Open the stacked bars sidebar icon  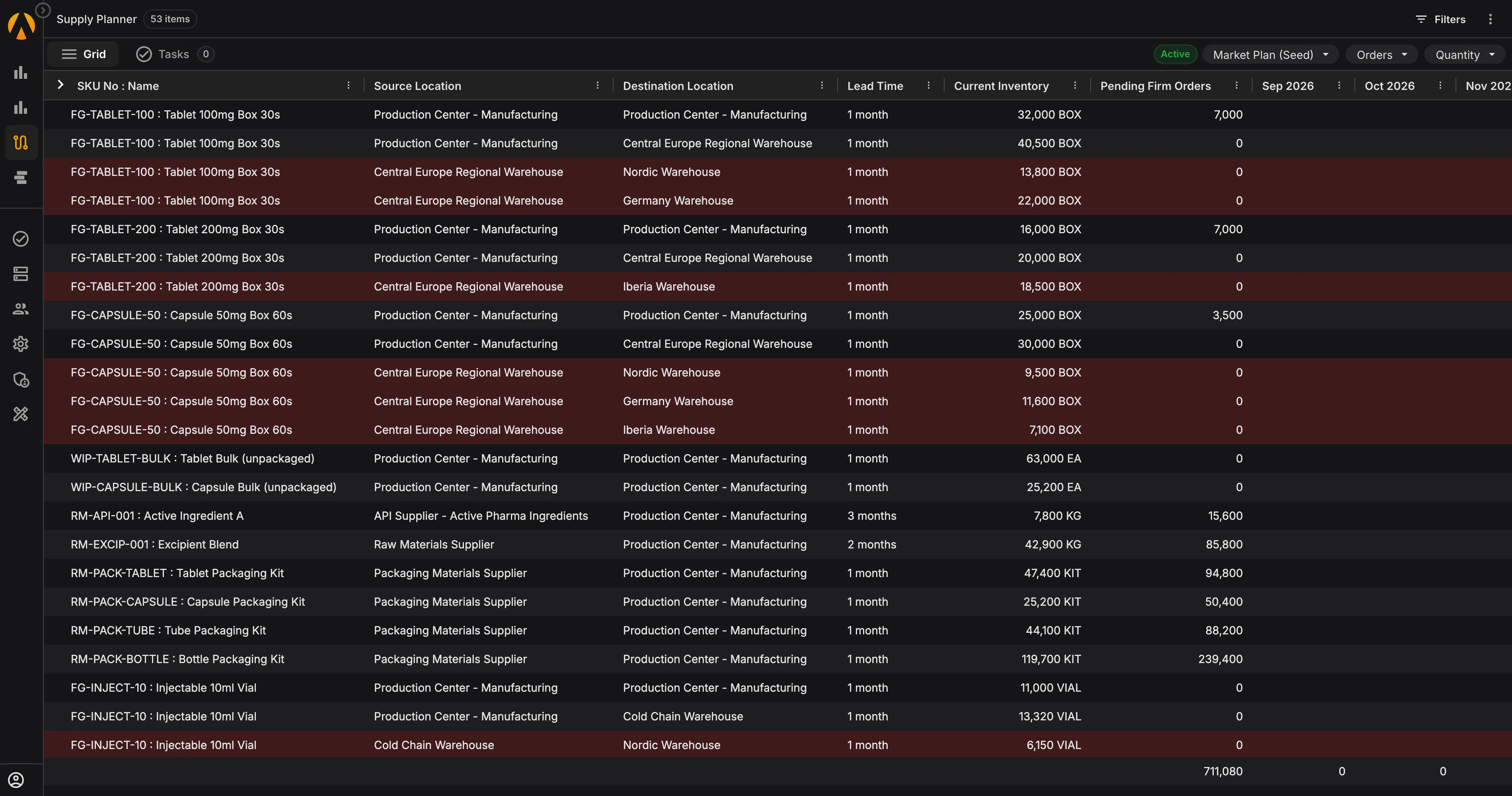[x=21, y=177]
